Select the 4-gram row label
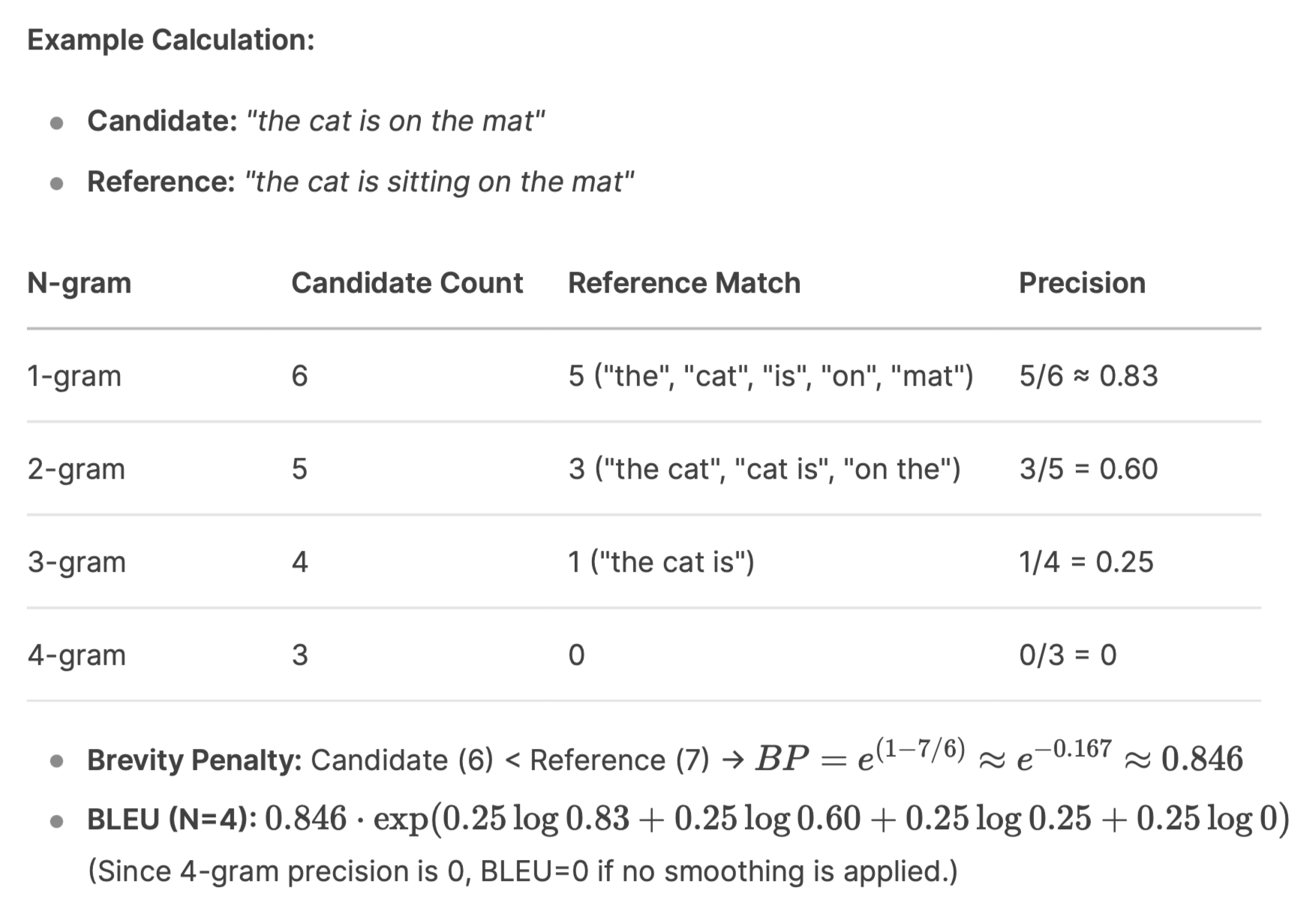1316x917 pixels. [77, 655]
